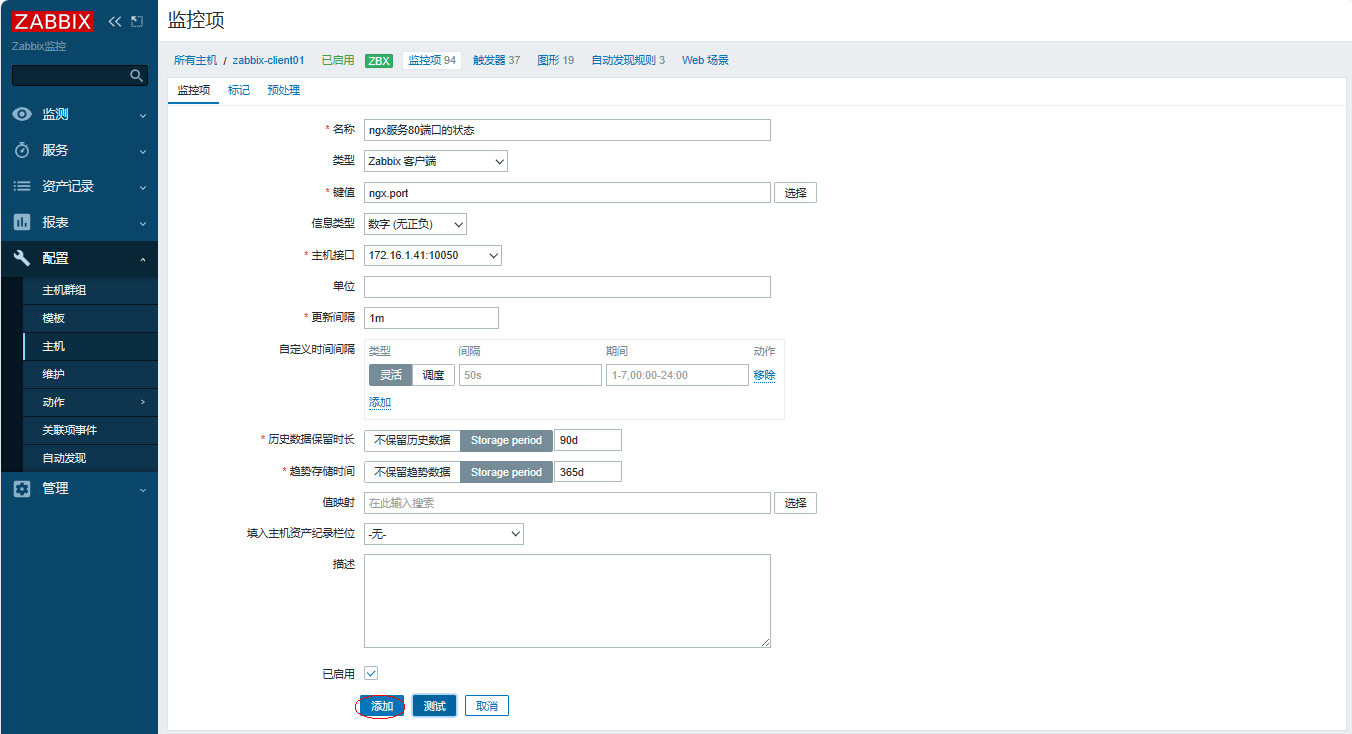Open 触发器 37 link in host header

click(496, 60)
